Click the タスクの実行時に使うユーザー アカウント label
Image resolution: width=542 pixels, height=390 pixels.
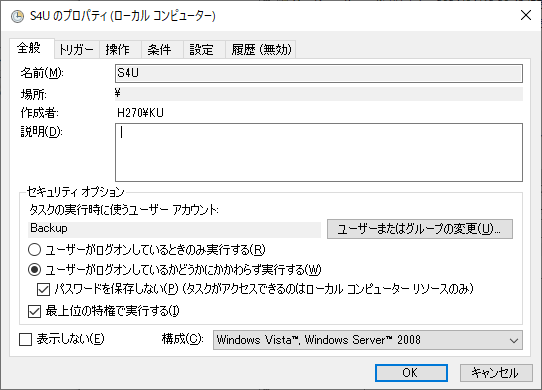(x=124, y=210)
